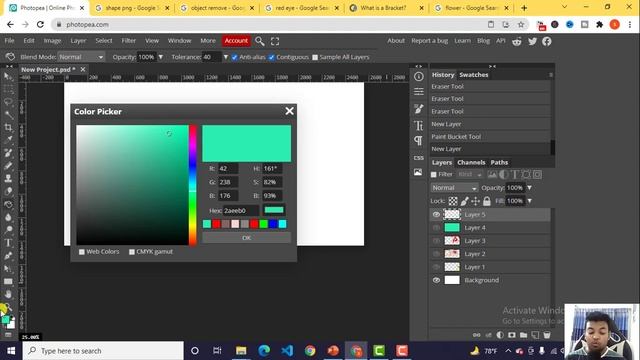This screenshot has height=360, width=640.
Task: Open the filter Kind dropdown
Action: point(469,175)
